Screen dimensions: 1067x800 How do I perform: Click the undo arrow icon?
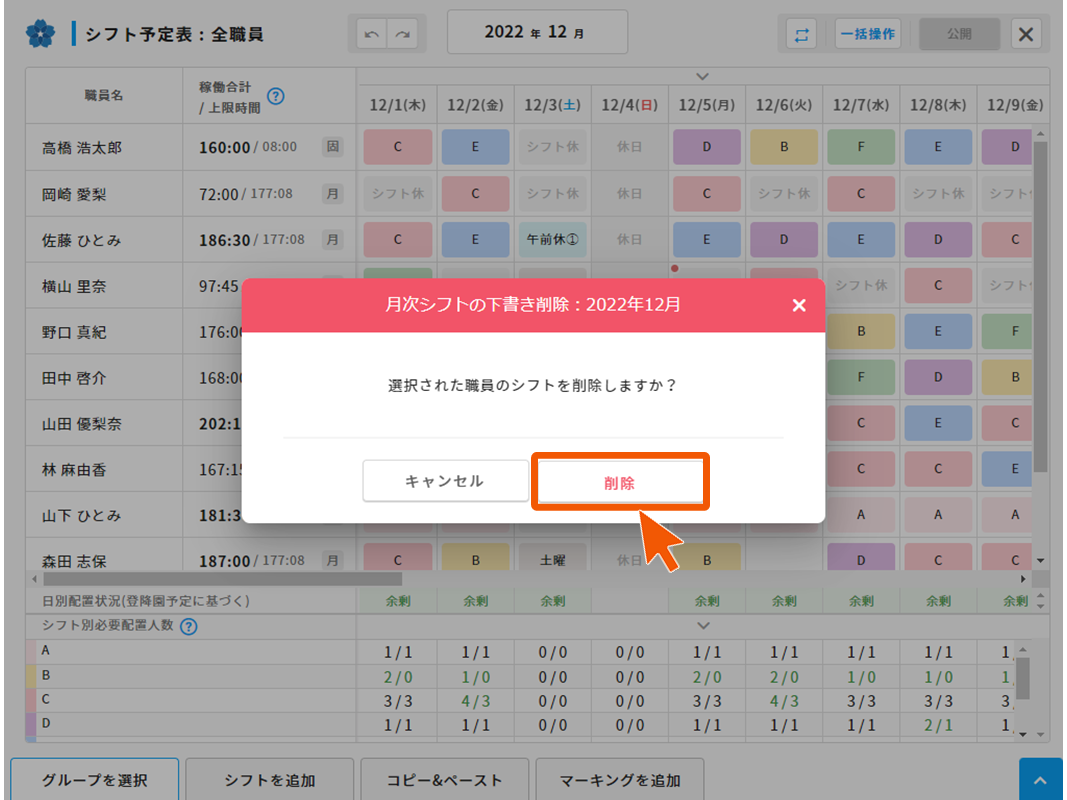click(372, 34)
